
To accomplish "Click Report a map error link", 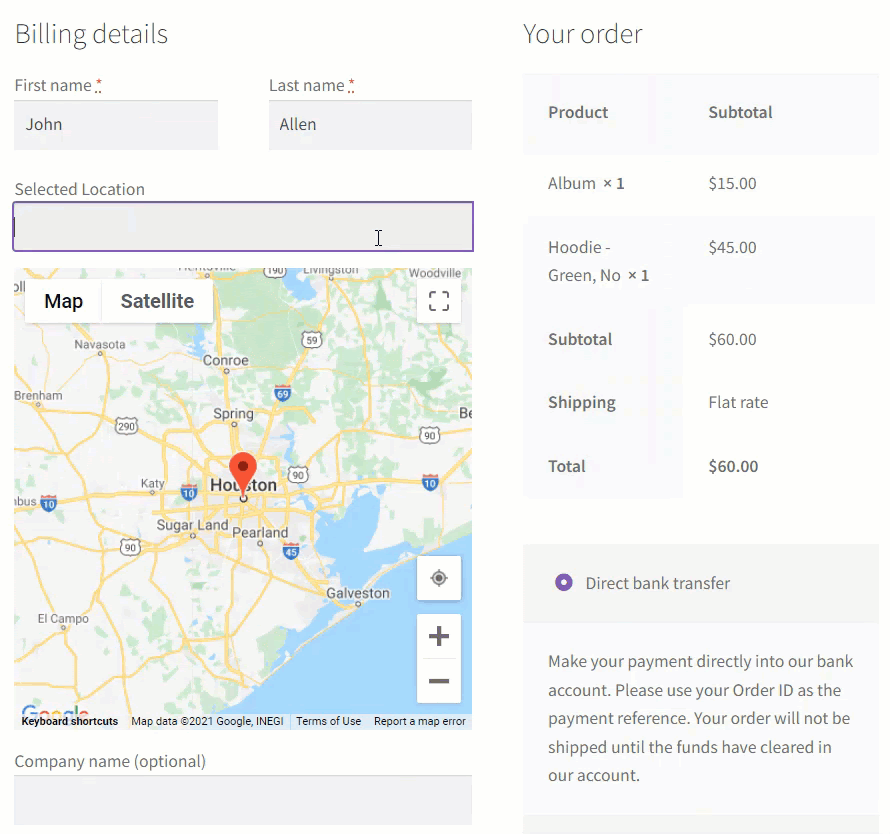I will click(x=419, y=721).
